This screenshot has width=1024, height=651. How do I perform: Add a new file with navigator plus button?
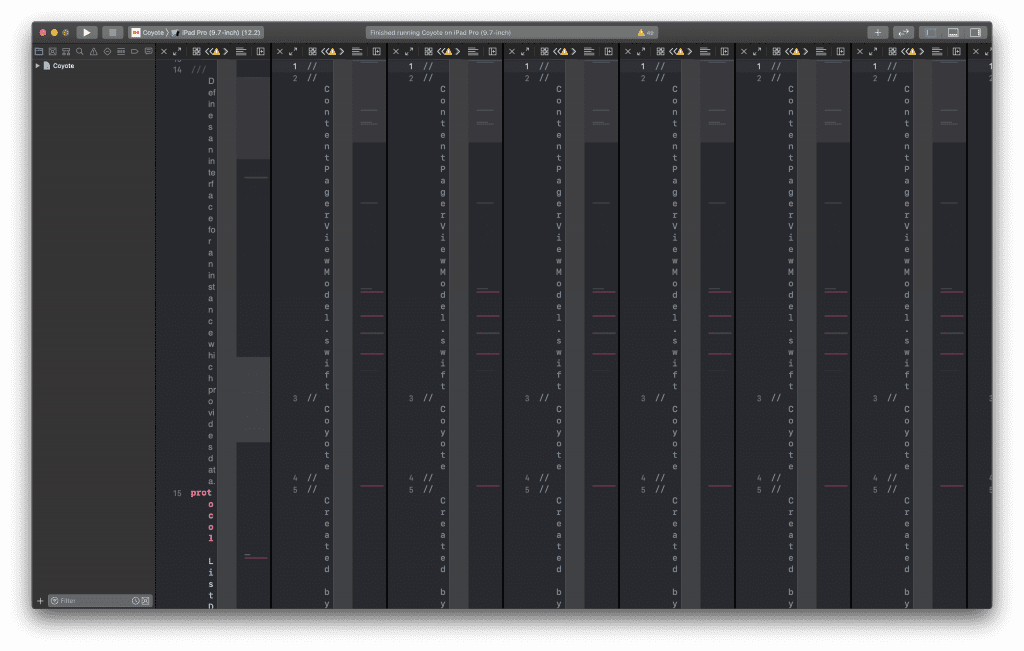point(40,601)
